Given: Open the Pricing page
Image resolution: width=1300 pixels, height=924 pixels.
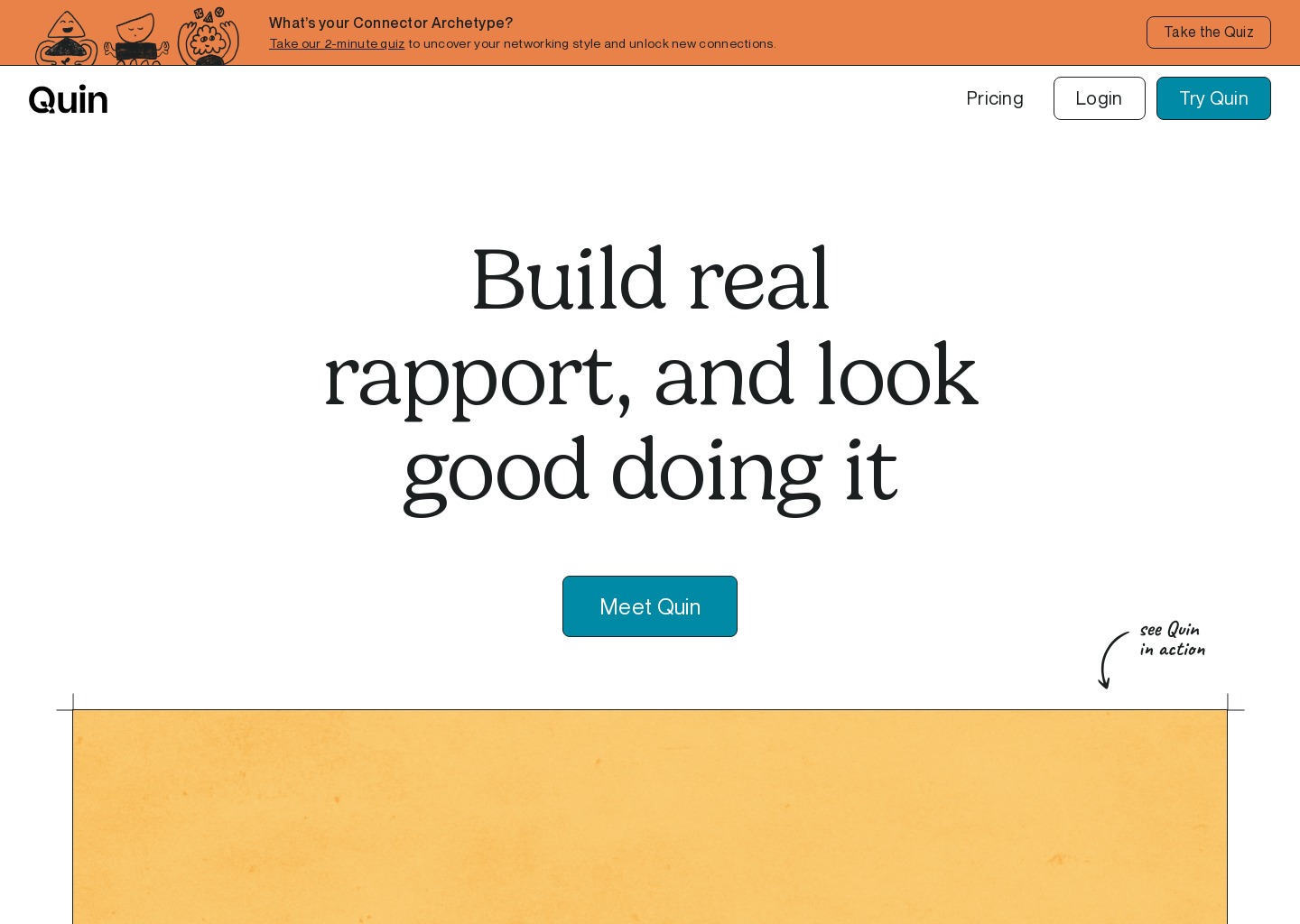Looking at the screenshot, I should coord(995,98).
